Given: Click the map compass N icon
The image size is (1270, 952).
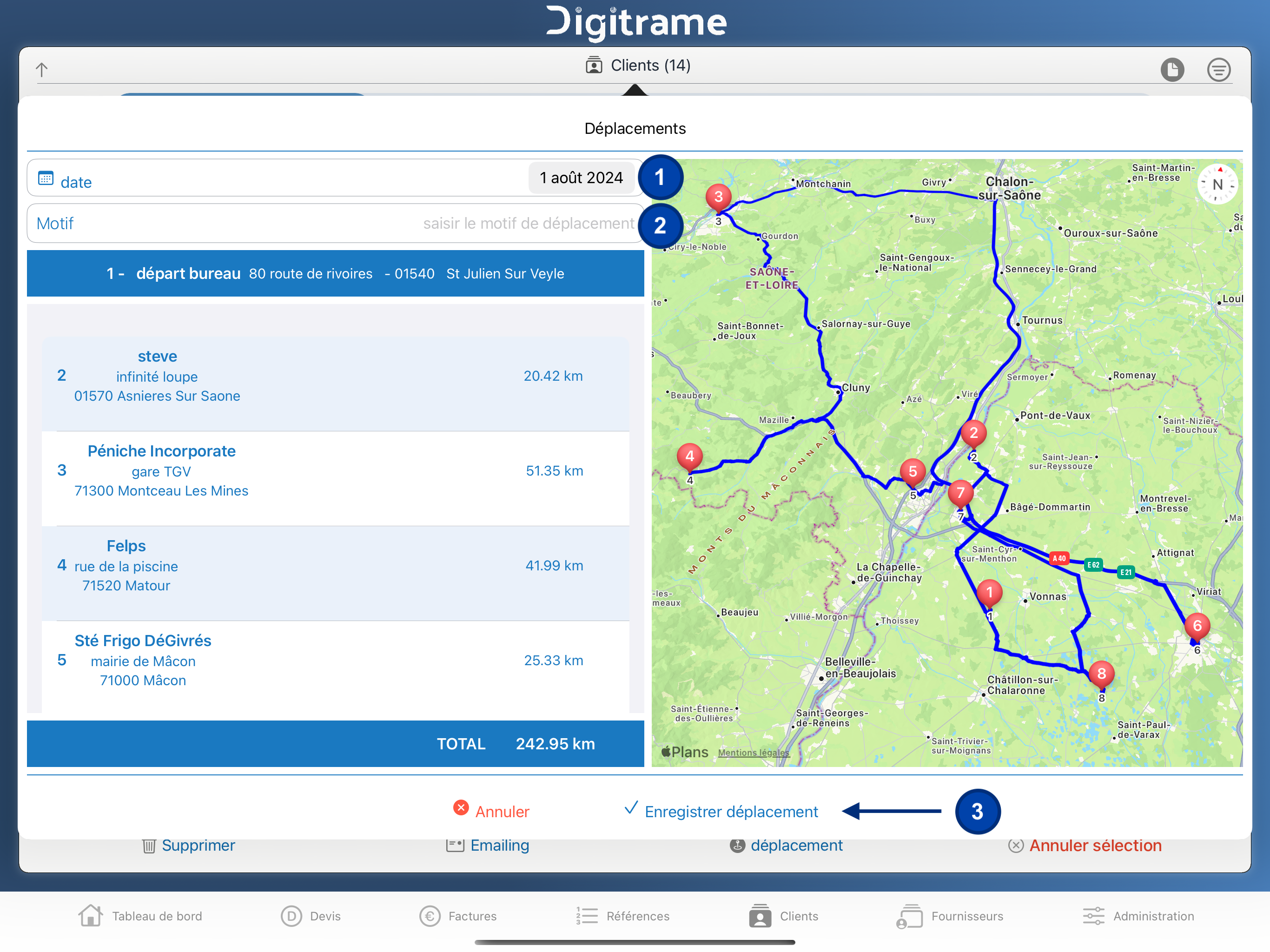Looking at the screenshot, I should click(1217, 185).
